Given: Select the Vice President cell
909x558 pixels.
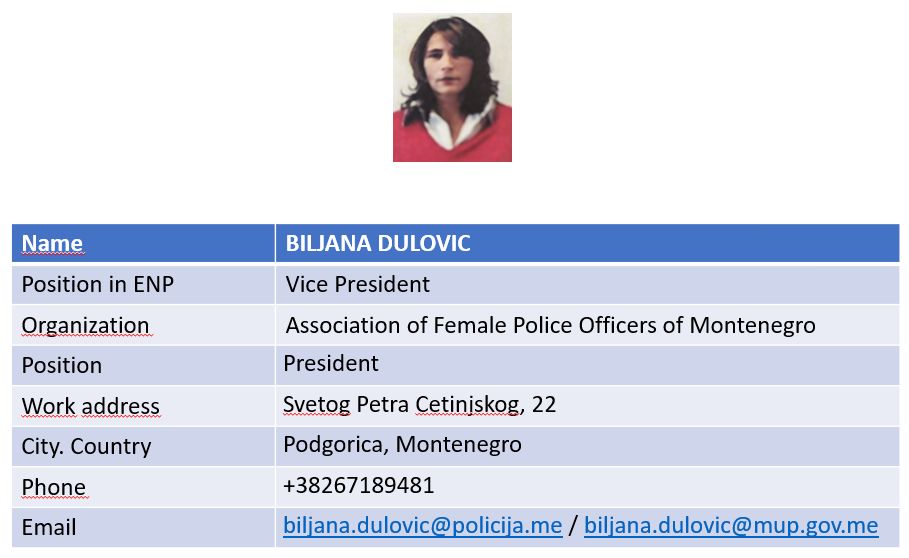Looking at the screenshot, I should point(588,285).
